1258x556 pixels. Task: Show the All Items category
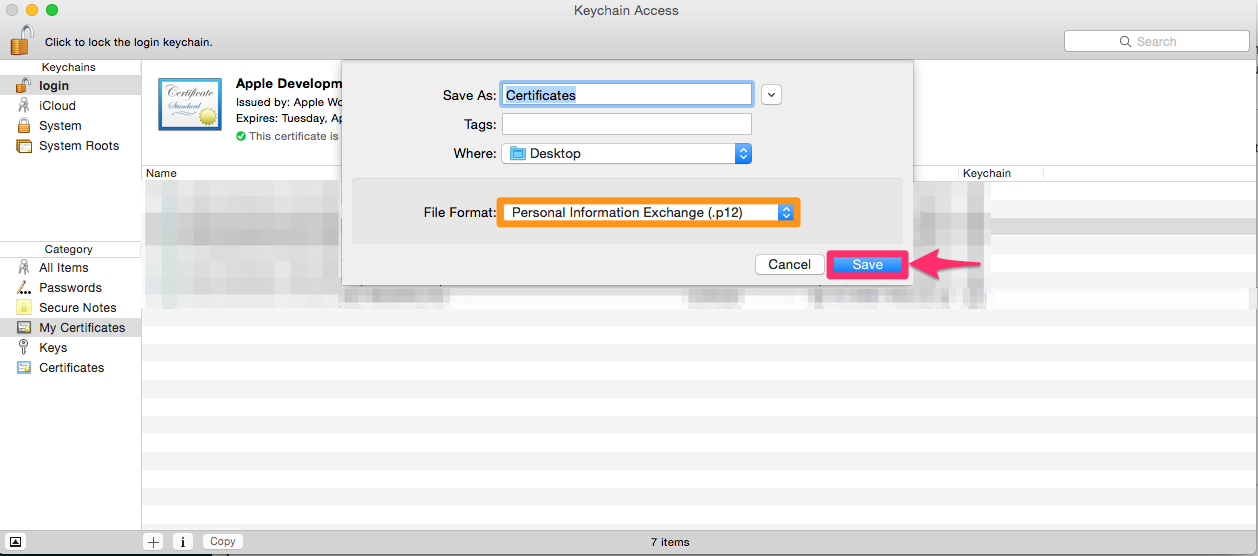(63, 268)
